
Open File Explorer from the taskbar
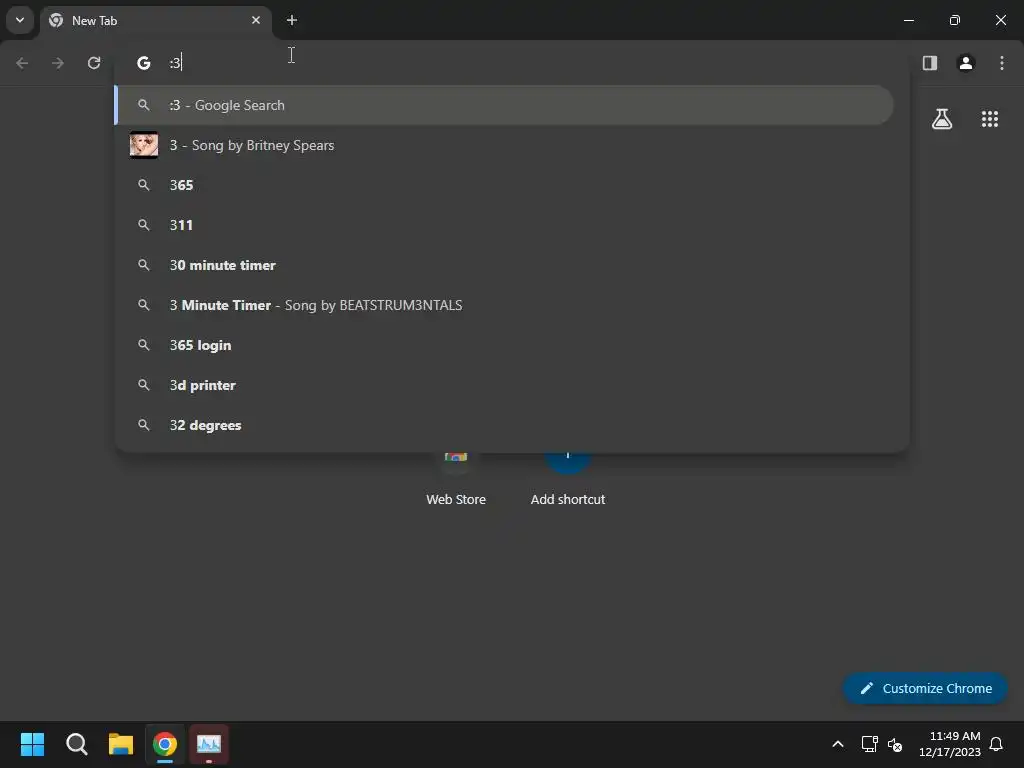point(121,744)
